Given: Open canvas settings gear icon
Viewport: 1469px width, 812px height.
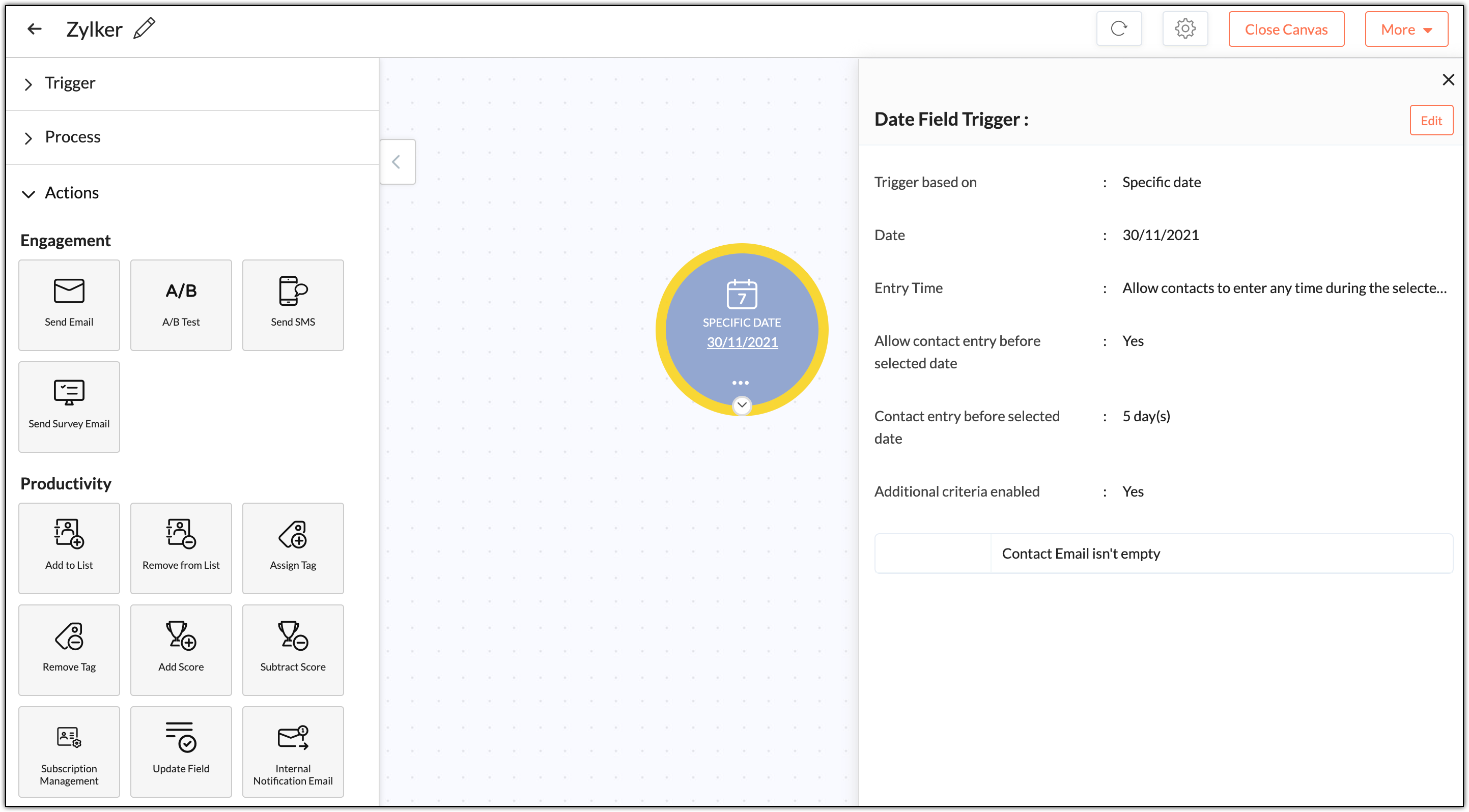Looking at the screenshot, I should pyautogui.click(x=1184, y=29).
